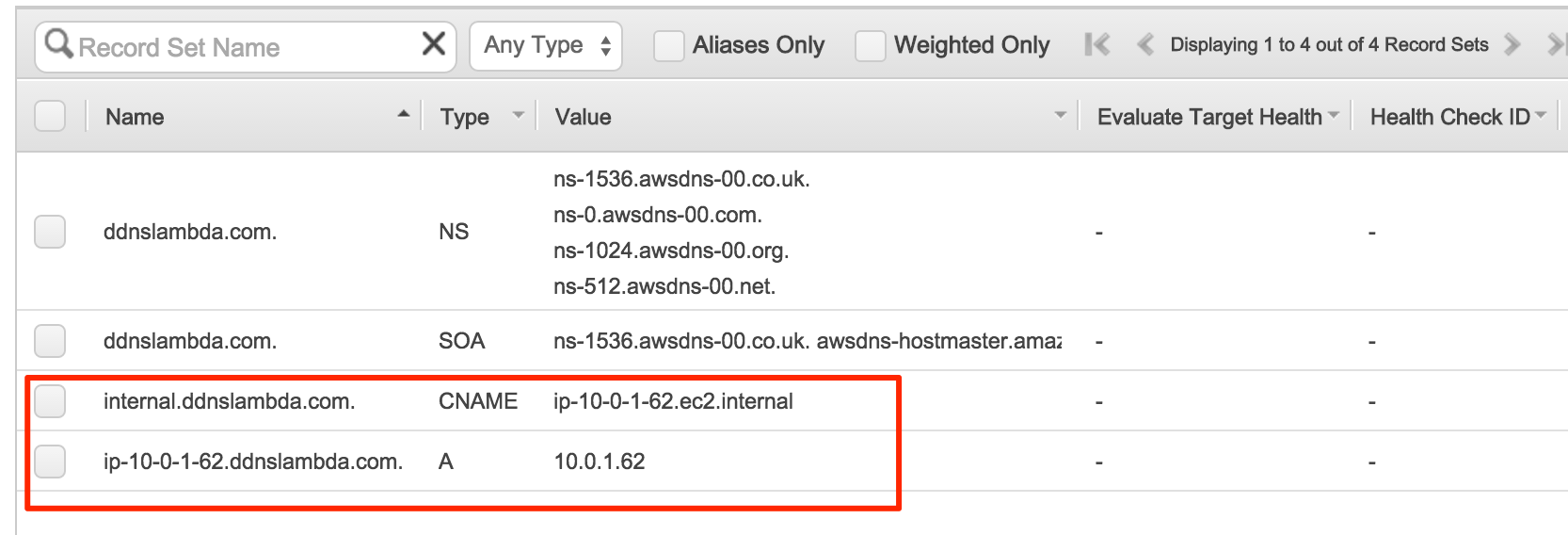Screen dimensions: 1568x535
Task: Open the Any Type filter dropdown
Action: point(546,45)
